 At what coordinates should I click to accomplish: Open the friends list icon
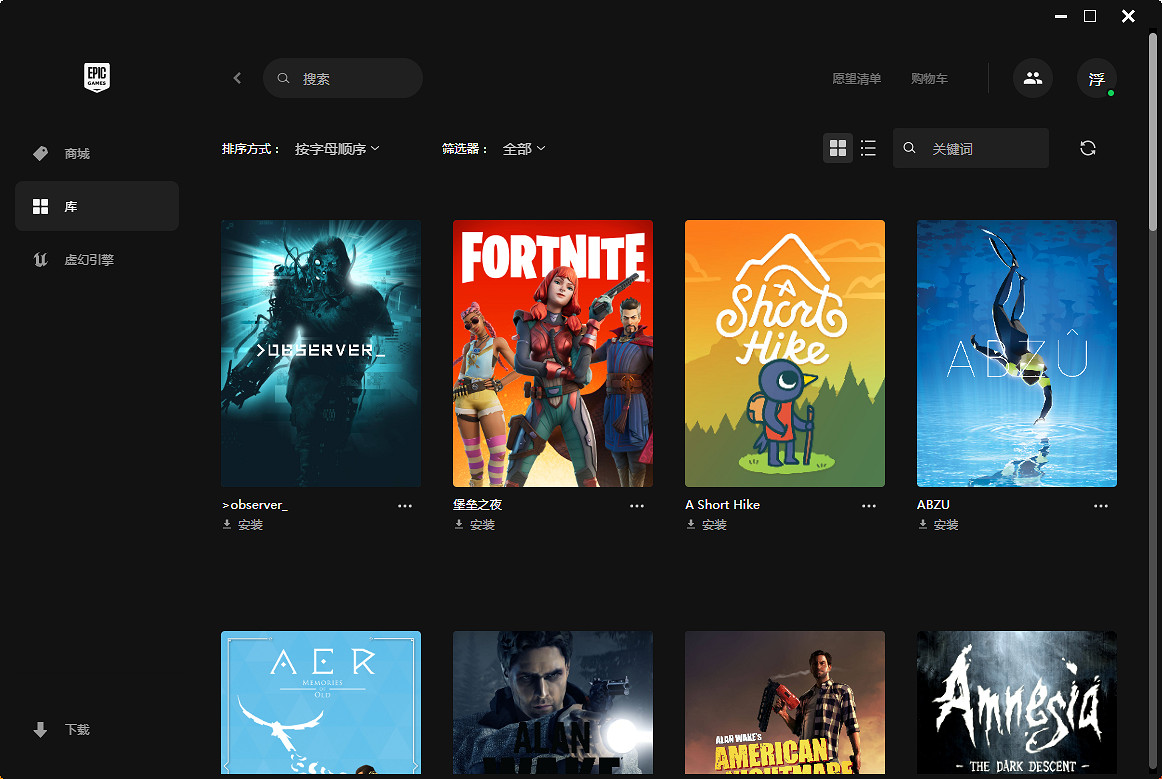tap(1032, 78)
